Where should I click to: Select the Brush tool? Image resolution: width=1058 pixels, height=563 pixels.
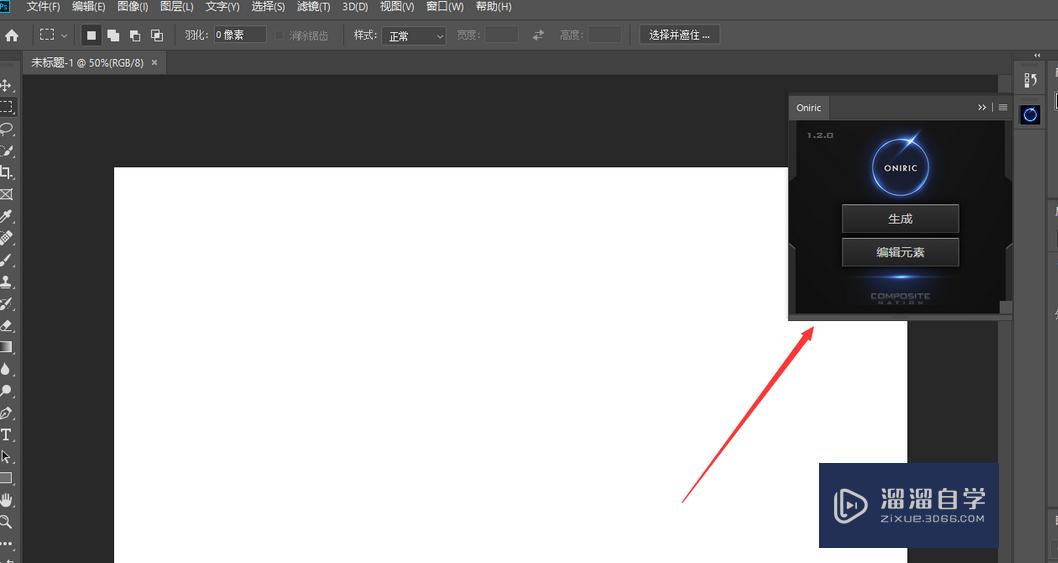click(6, 260)
